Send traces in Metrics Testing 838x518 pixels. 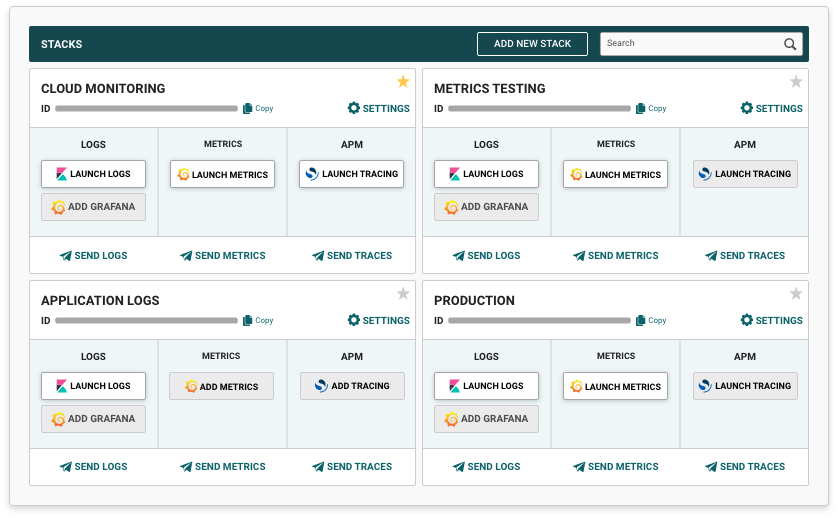[744, 256]
